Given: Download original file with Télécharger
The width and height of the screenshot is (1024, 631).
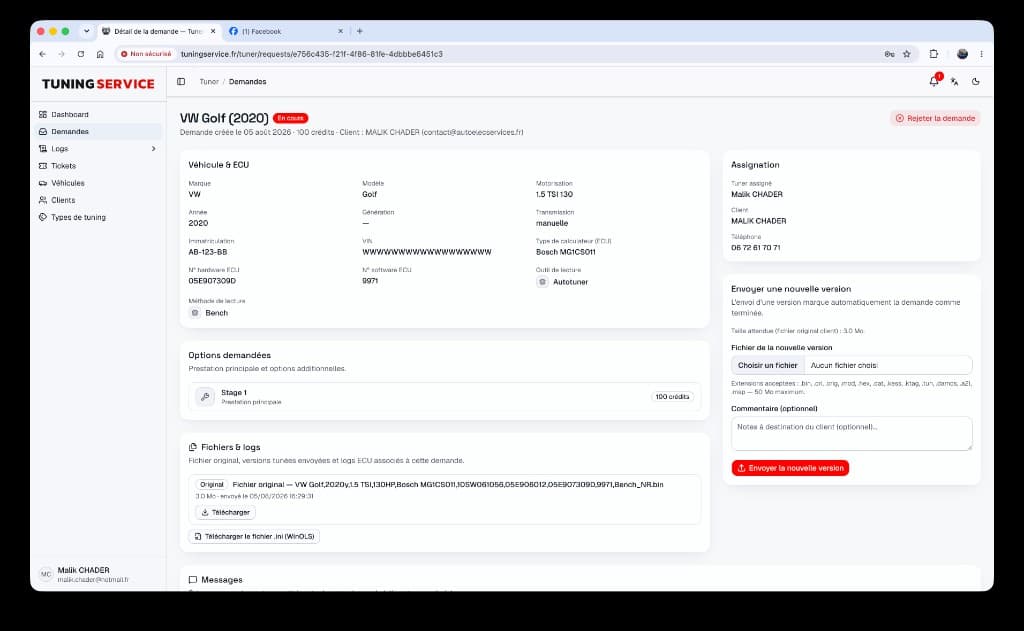Looking at the screenshot, I should coord(225,512).
